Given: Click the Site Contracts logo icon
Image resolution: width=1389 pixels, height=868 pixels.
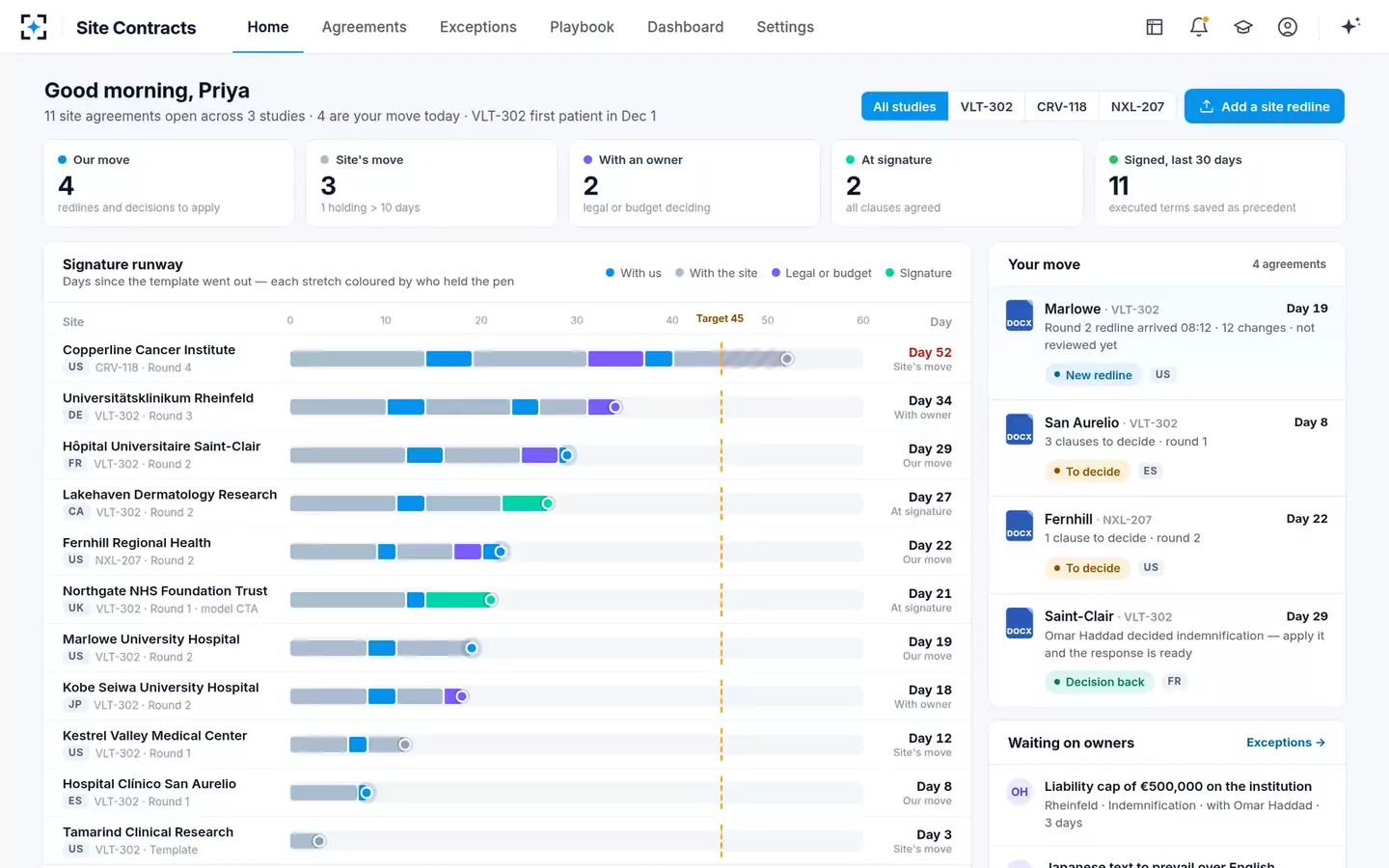Looking at the screenshot, I should [34, 27].
